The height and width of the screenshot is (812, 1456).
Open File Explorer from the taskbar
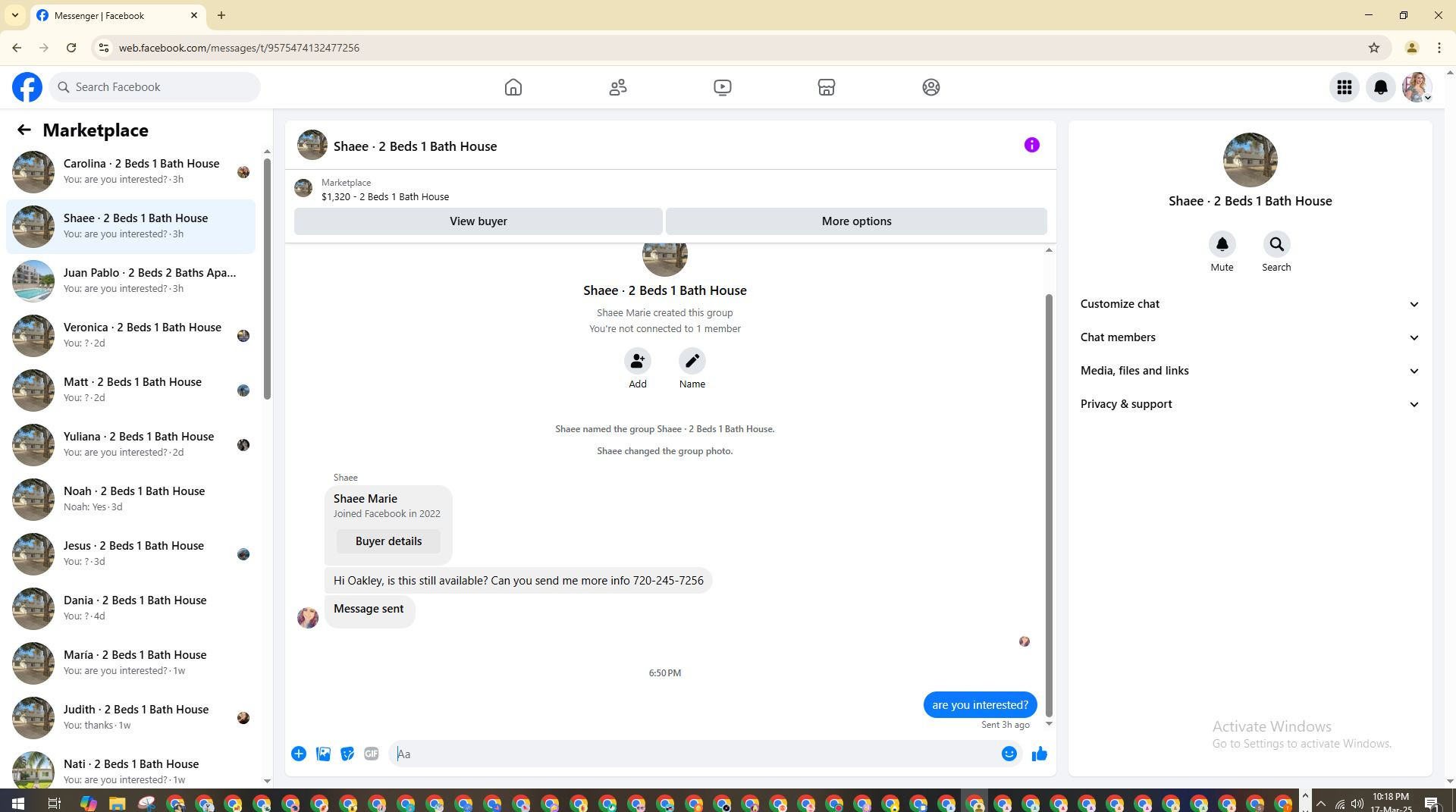[117, 804]
